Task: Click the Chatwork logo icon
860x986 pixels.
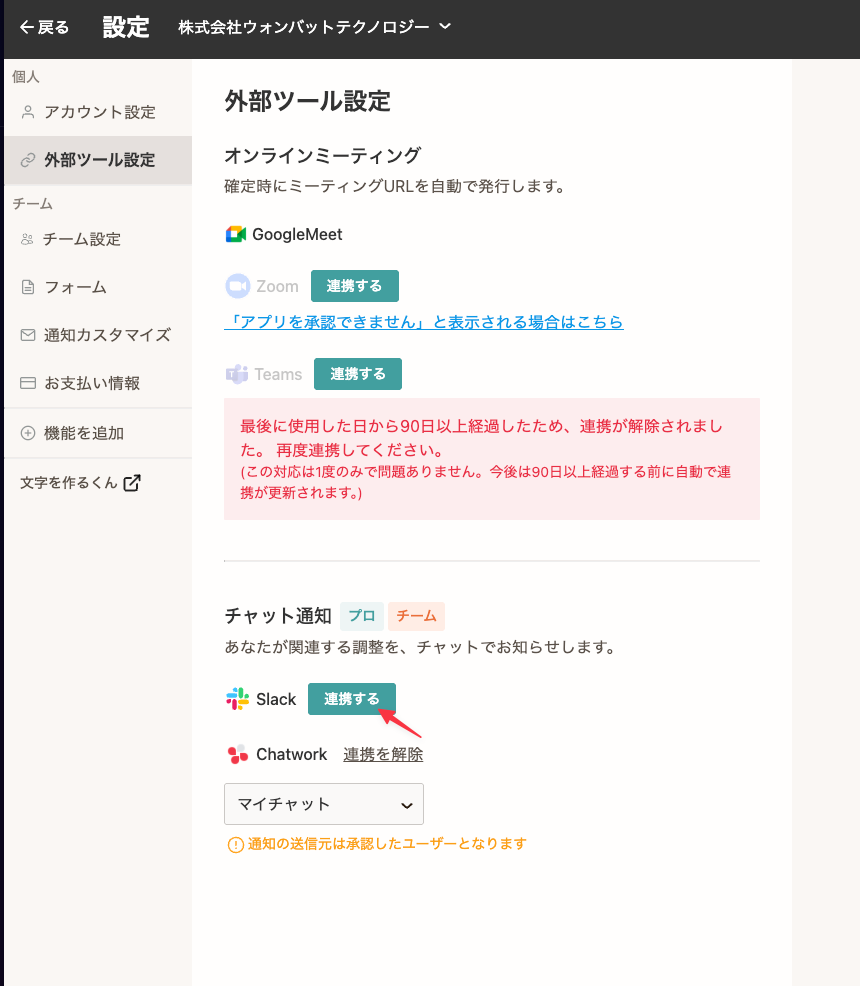Action: [x=237, y=754]
